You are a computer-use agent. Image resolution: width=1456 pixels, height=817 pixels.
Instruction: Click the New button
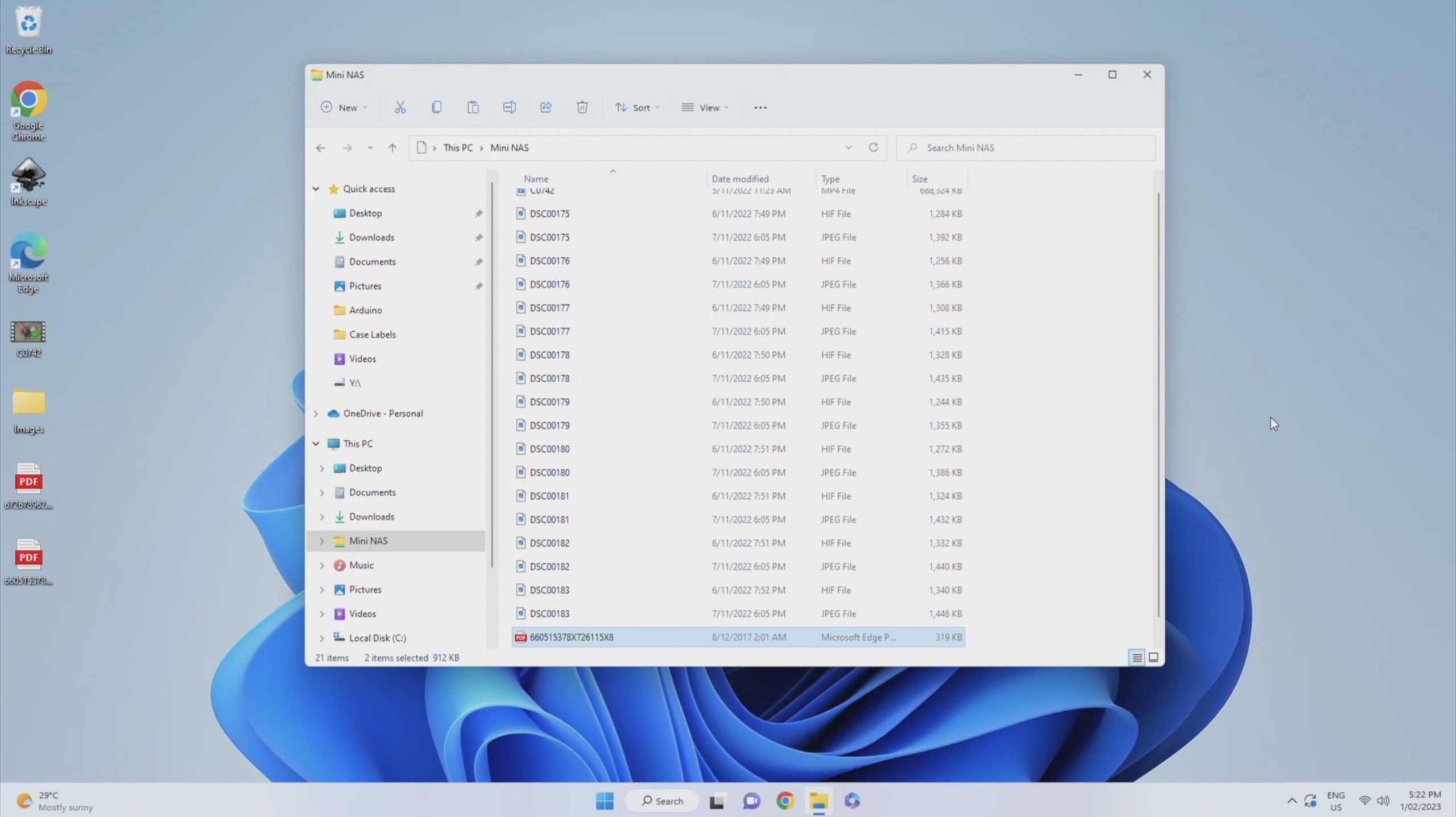point(344,108)
